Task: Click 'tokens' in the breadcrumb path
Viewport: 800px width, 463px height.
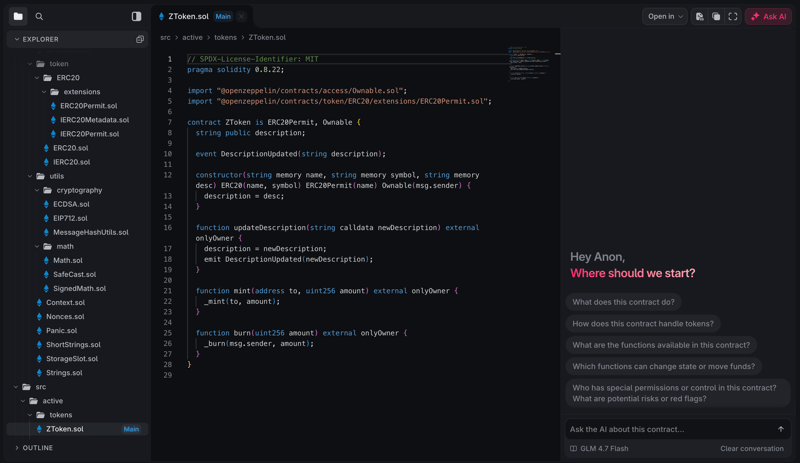Action: tap(226, 37)
